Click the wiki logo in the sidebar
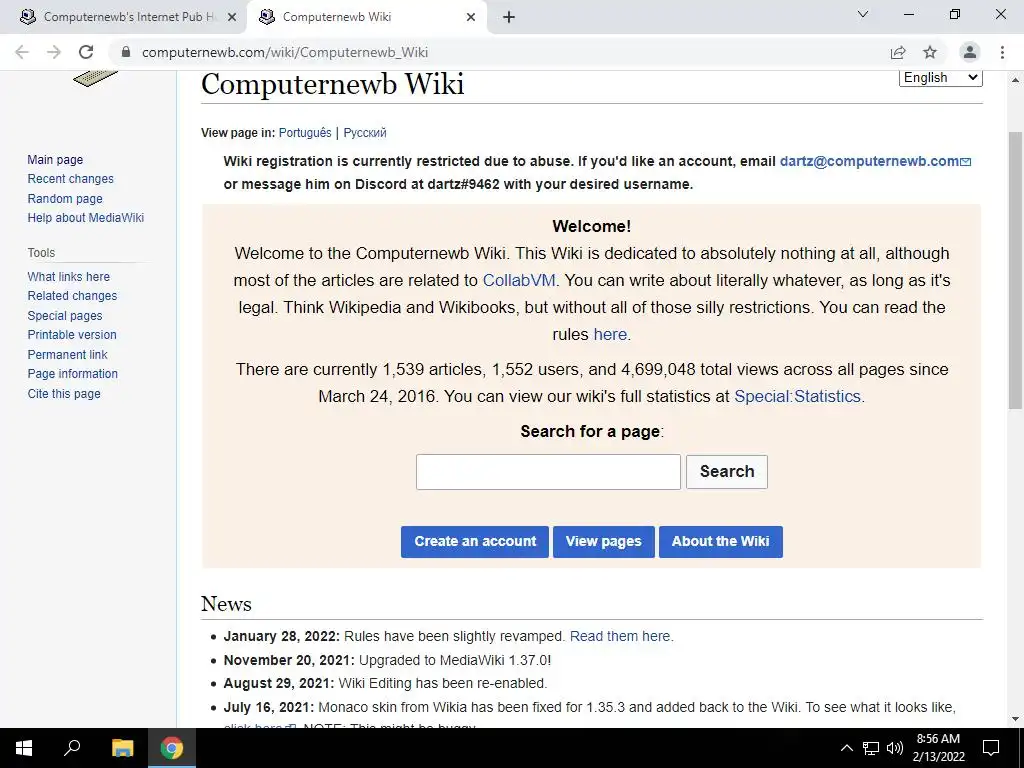This screenshot has width=1024, height=768. coord(95,78)
